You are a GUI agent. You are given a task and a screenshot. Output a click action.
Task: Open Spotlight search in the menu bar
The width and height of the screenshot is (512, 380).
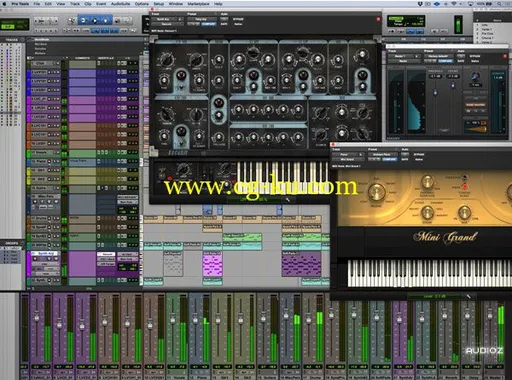tap(500, 4)
